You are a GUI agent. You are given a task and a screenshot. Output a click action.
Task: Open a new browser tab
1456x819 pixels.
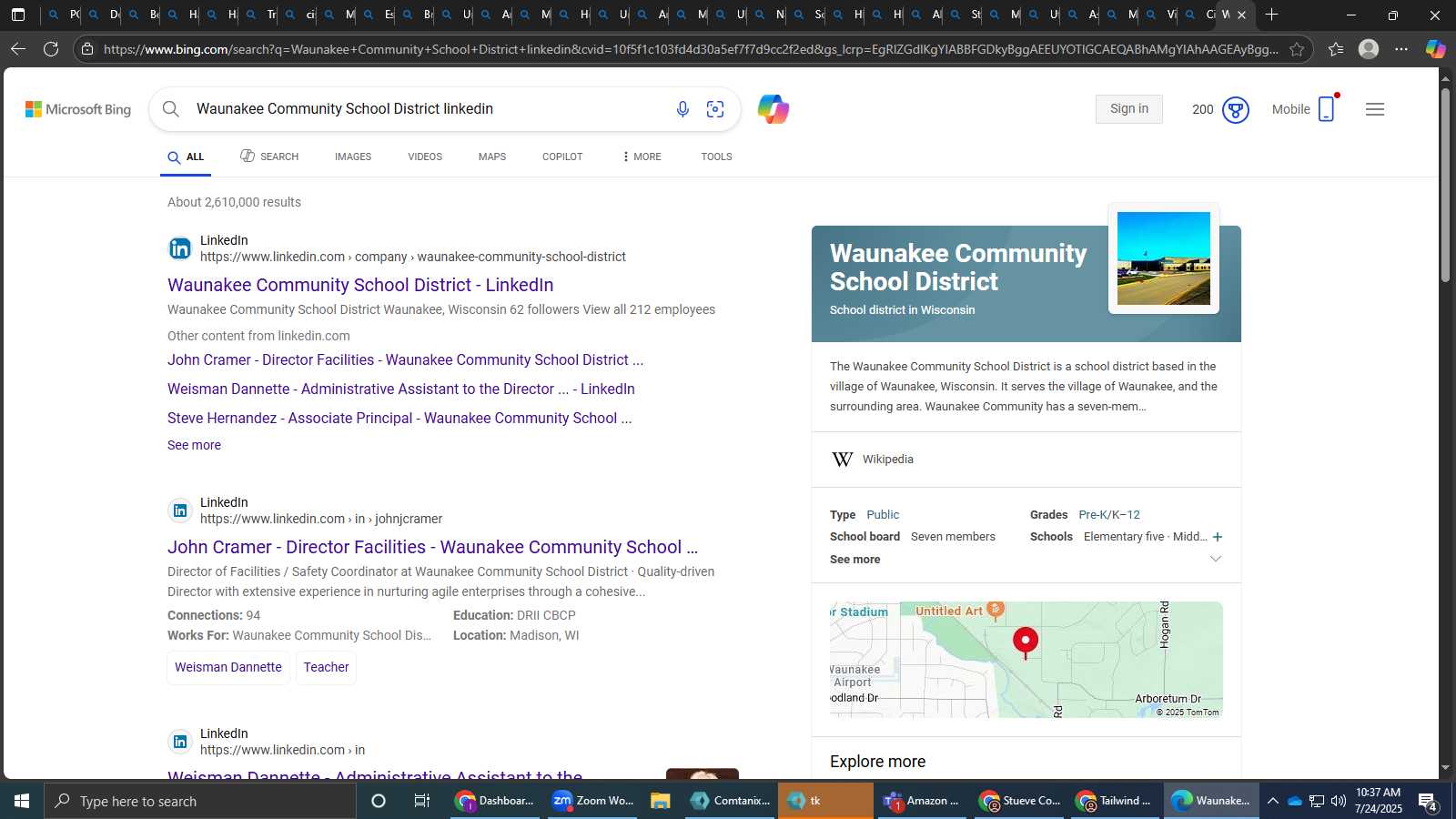coord(1272,15)
